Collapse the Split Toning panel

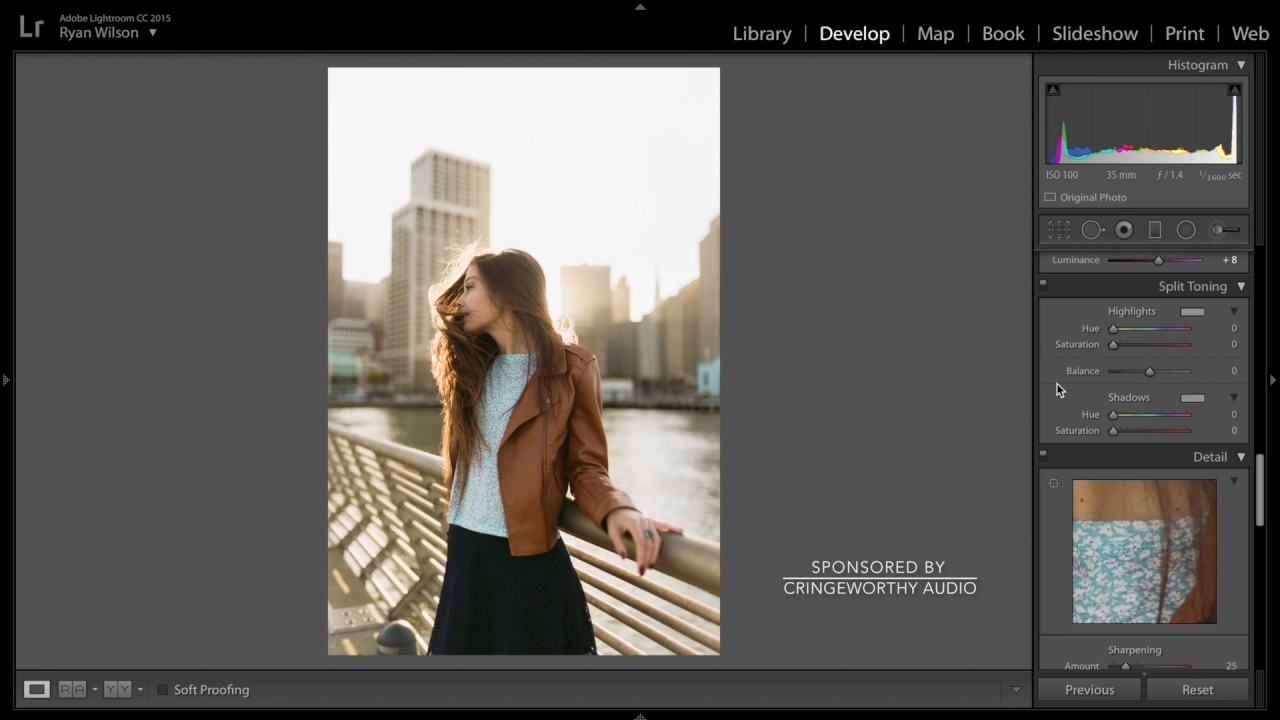point(1241,287)
